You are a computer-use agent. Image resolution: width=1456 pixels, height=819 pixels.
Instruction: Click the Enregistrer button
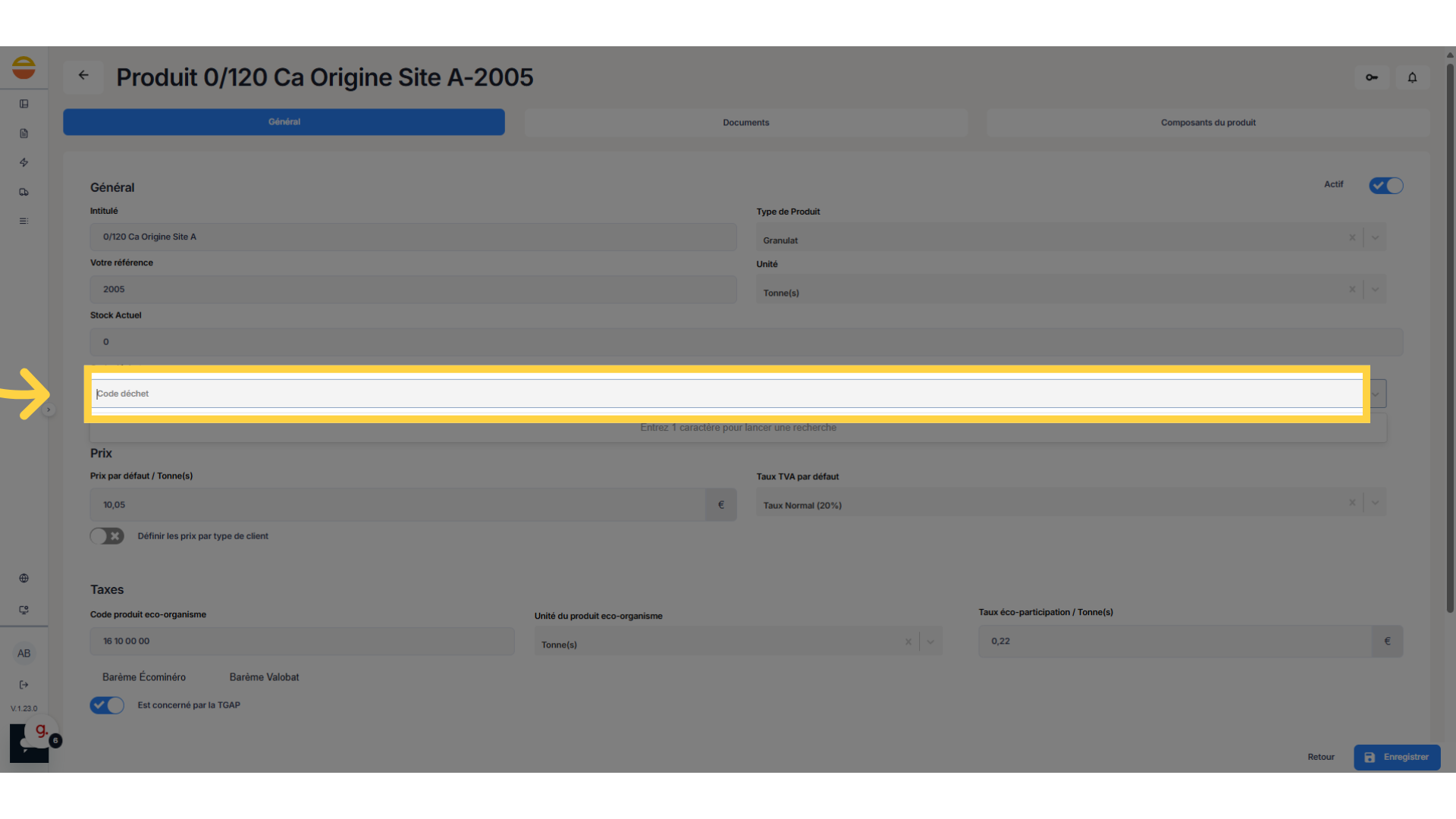(x=1397, y=758)
